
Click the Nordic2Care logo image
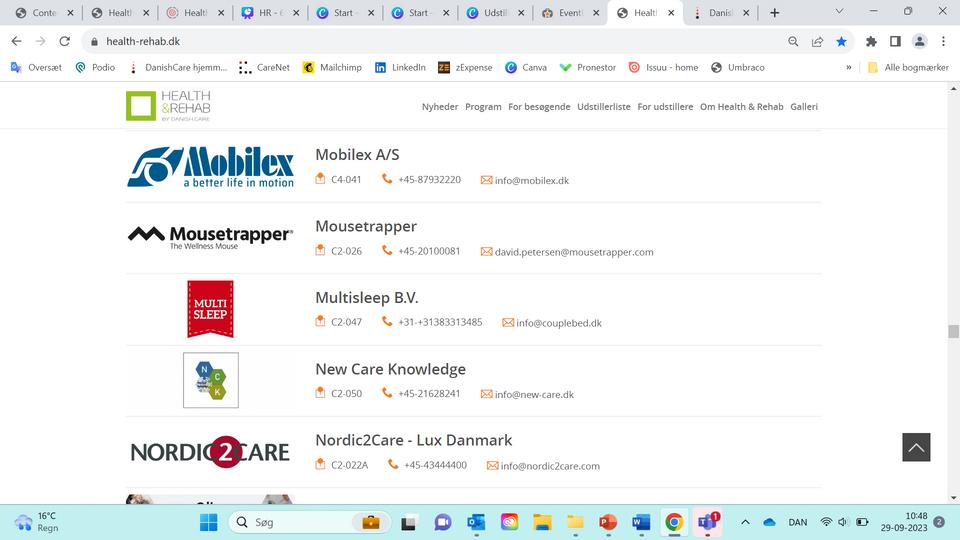(210, 452)
